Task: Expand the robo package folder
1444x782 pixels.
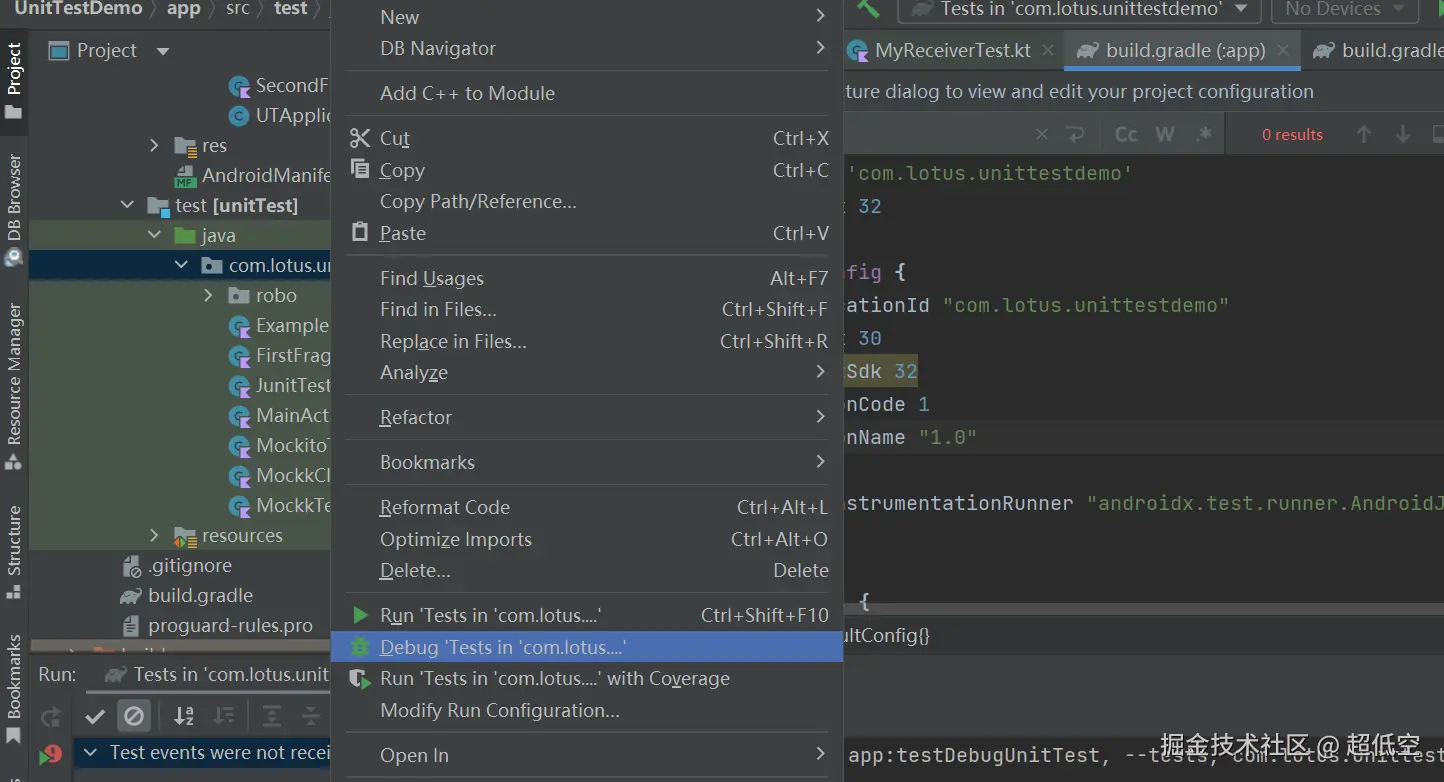Action: pyautogui.click(x=208, y=295)
